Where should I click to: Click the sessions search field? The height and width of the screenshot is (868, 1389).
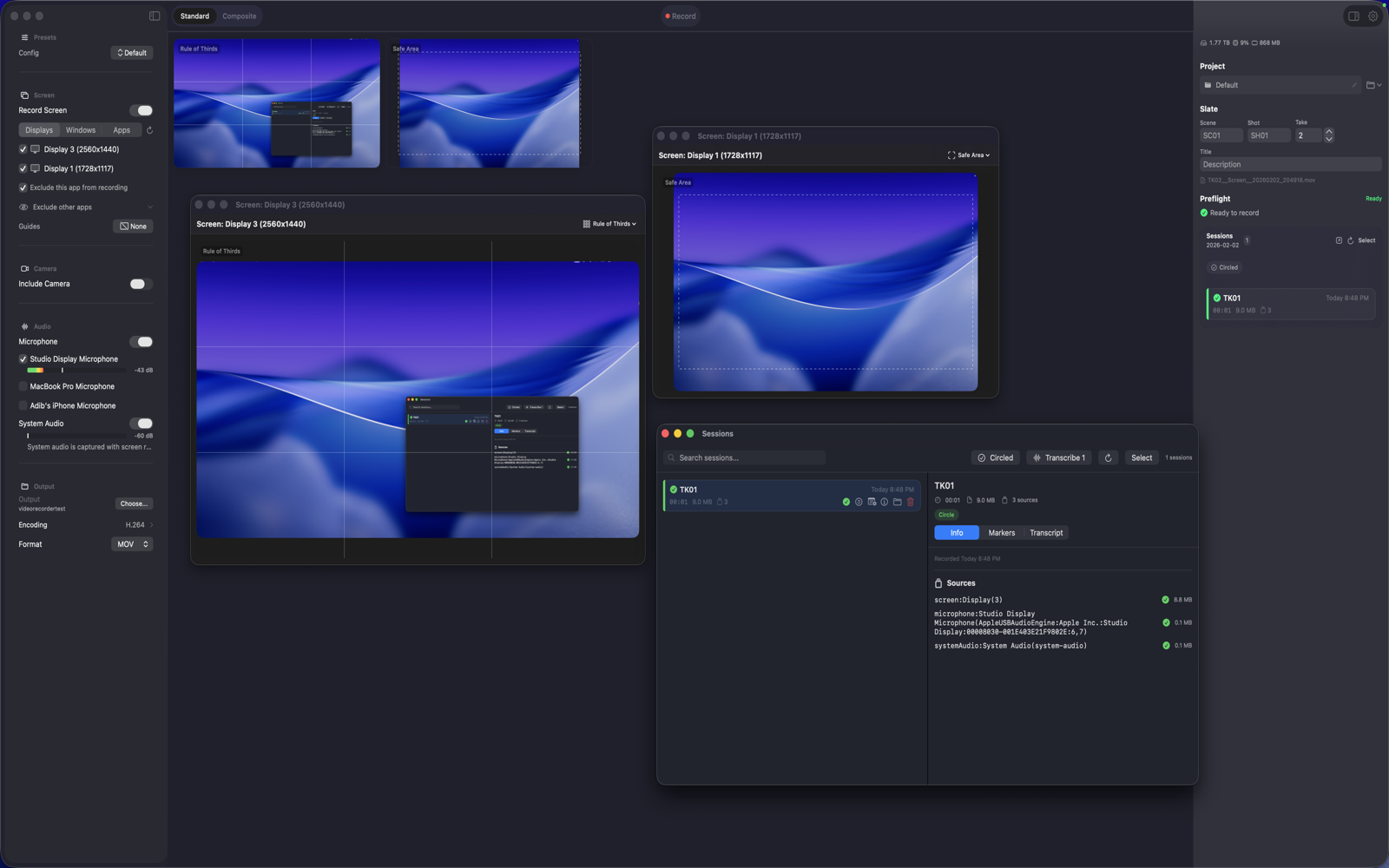(x=743, y=457)
